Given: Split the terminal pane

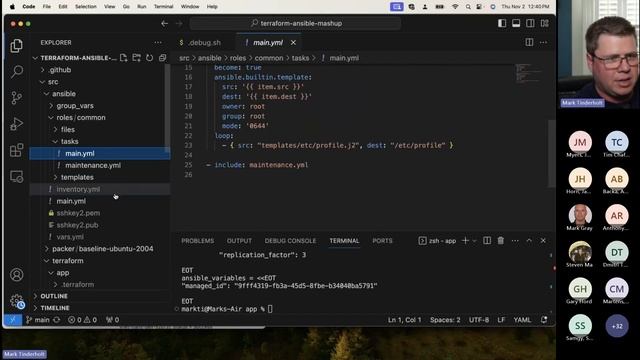Looking at the screenshot, I should 487,241.
